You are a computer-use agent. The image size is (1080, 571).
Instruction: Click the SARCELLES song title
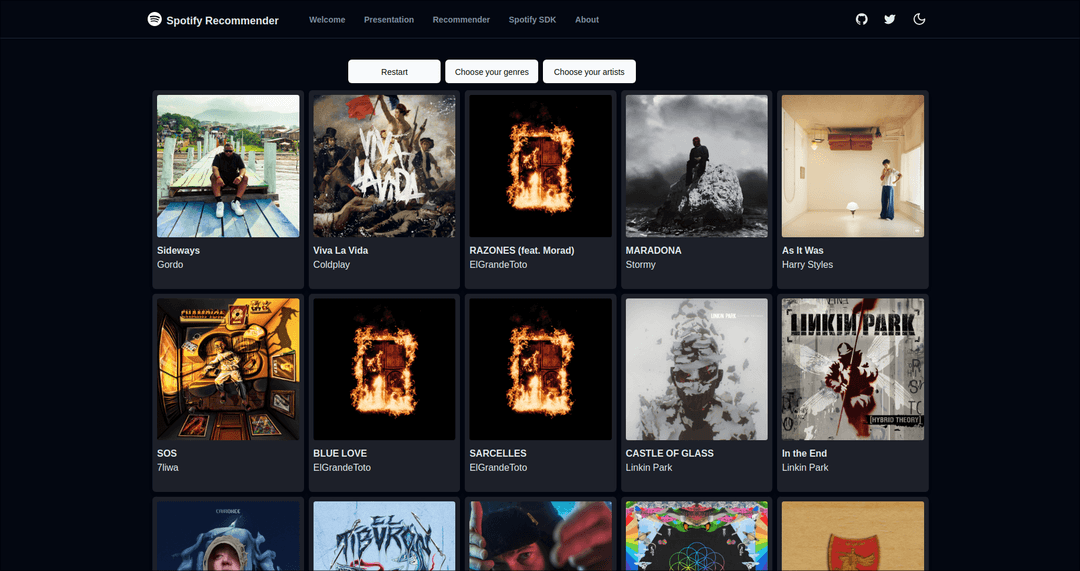click(498, 453)
